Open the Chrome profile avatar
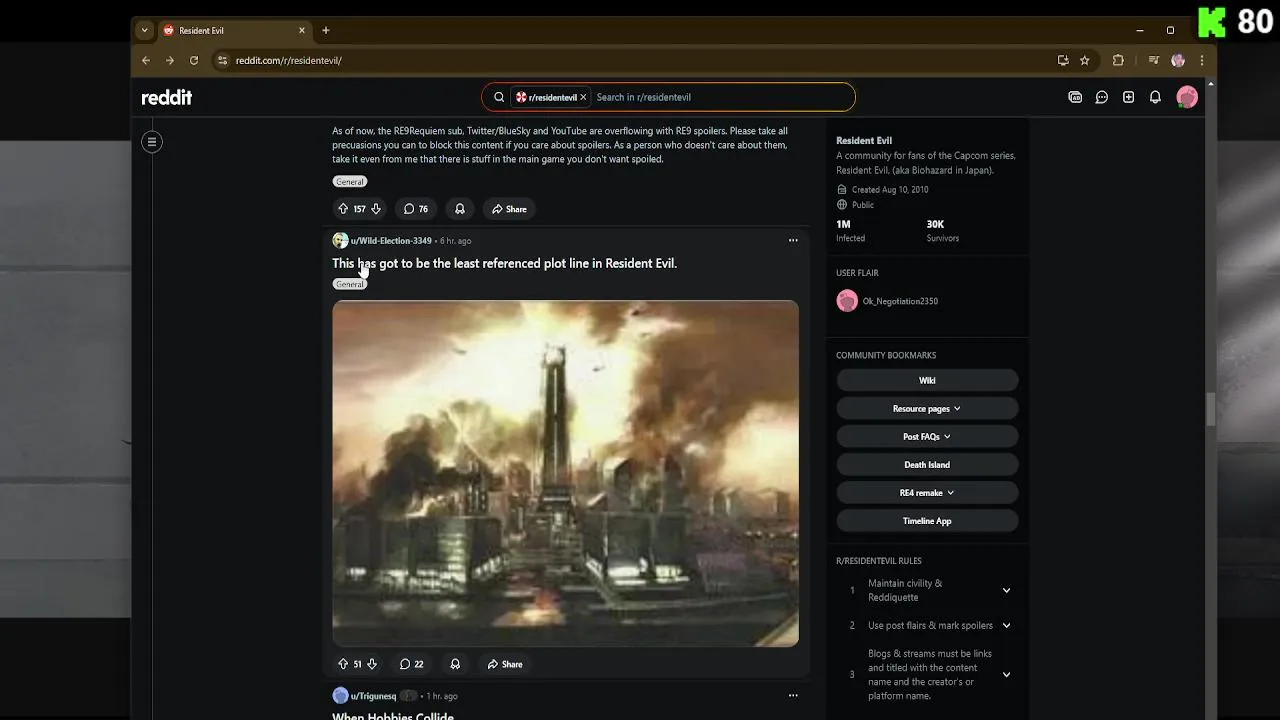The width and height of the screenshot is (1280, 720). tap(1178, 60)
